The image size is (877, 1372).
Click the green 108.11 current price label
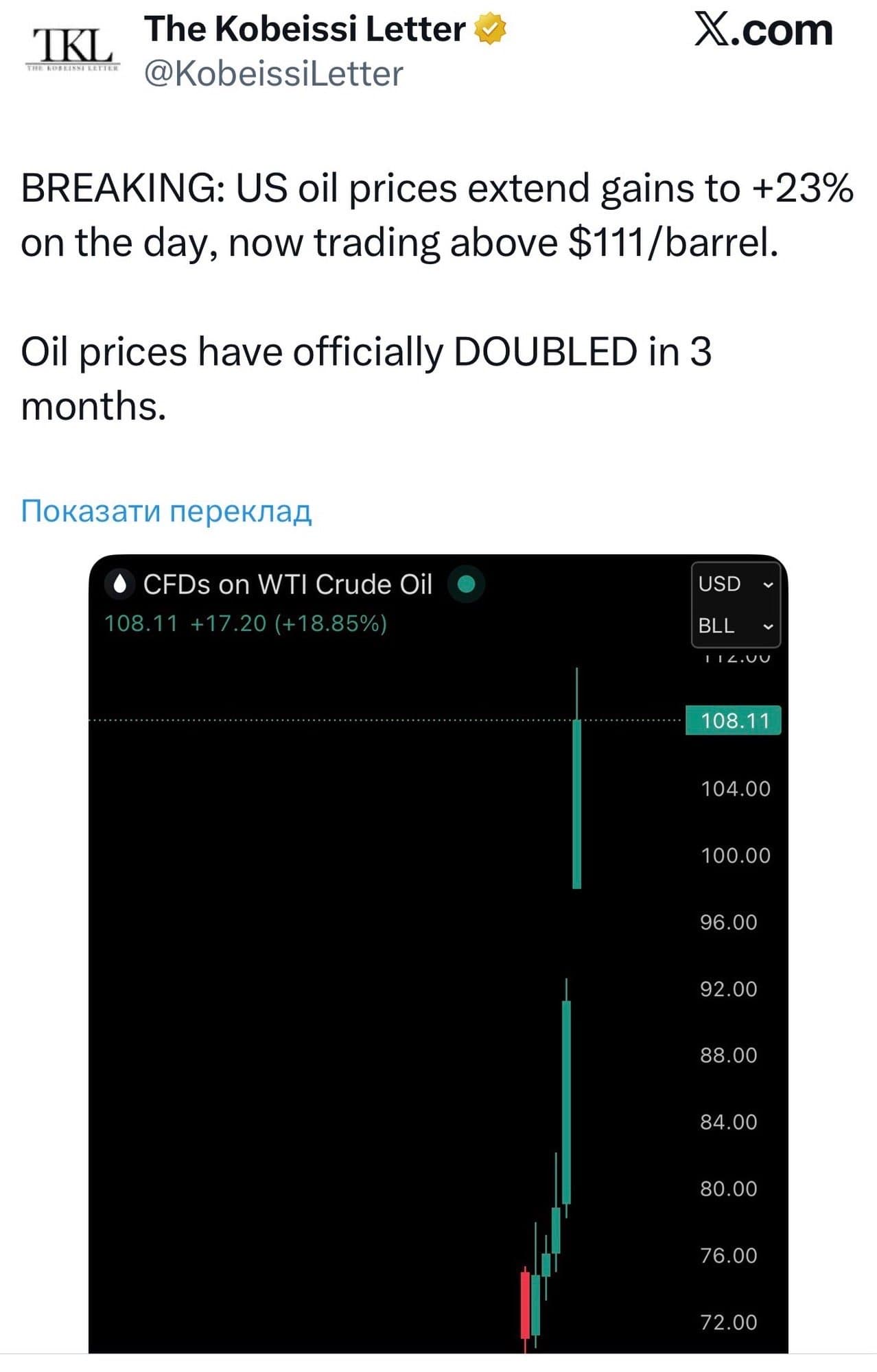tap(734, 720)
